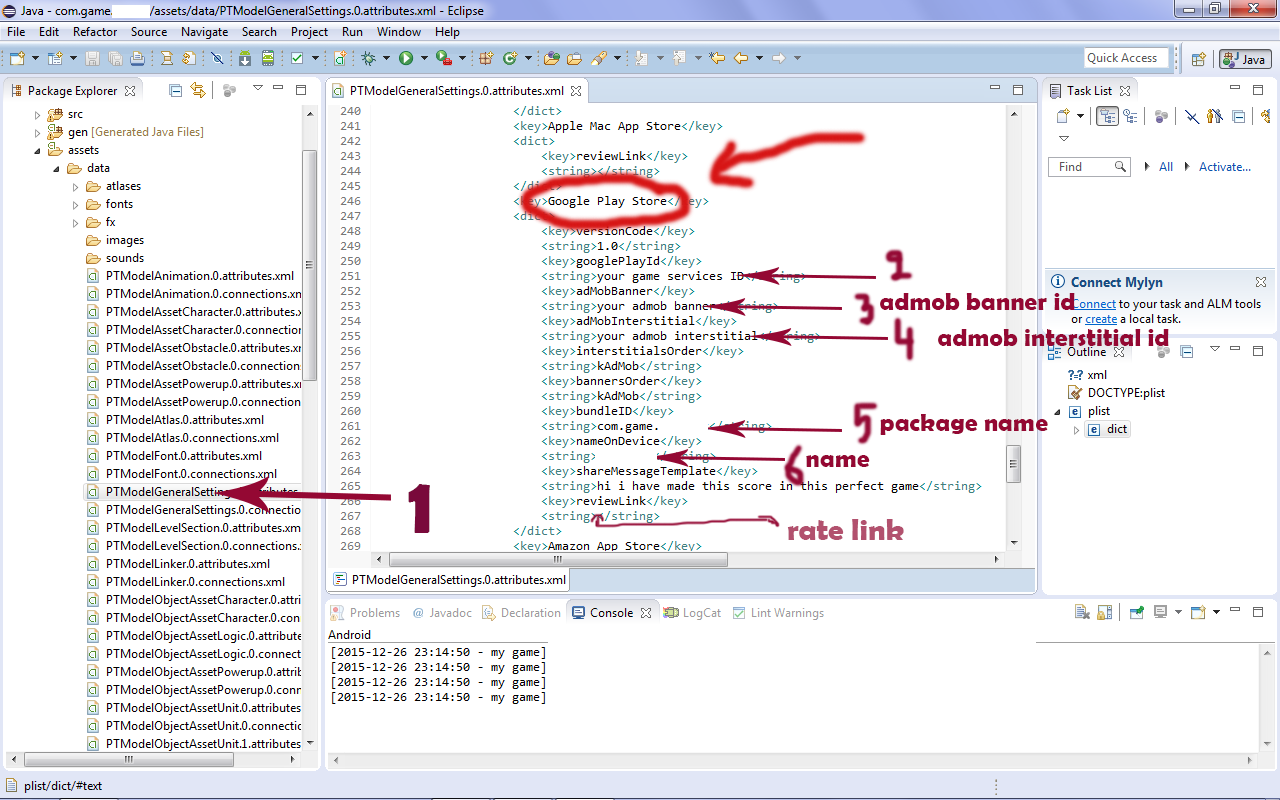
Task: Collapse the assets folder in tree
Action: 39,150
